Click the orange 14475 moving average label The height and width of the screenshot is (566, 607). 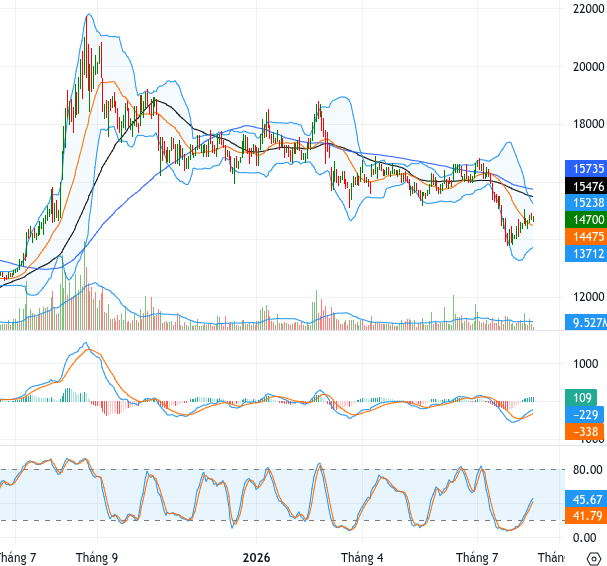coord(586,237)
